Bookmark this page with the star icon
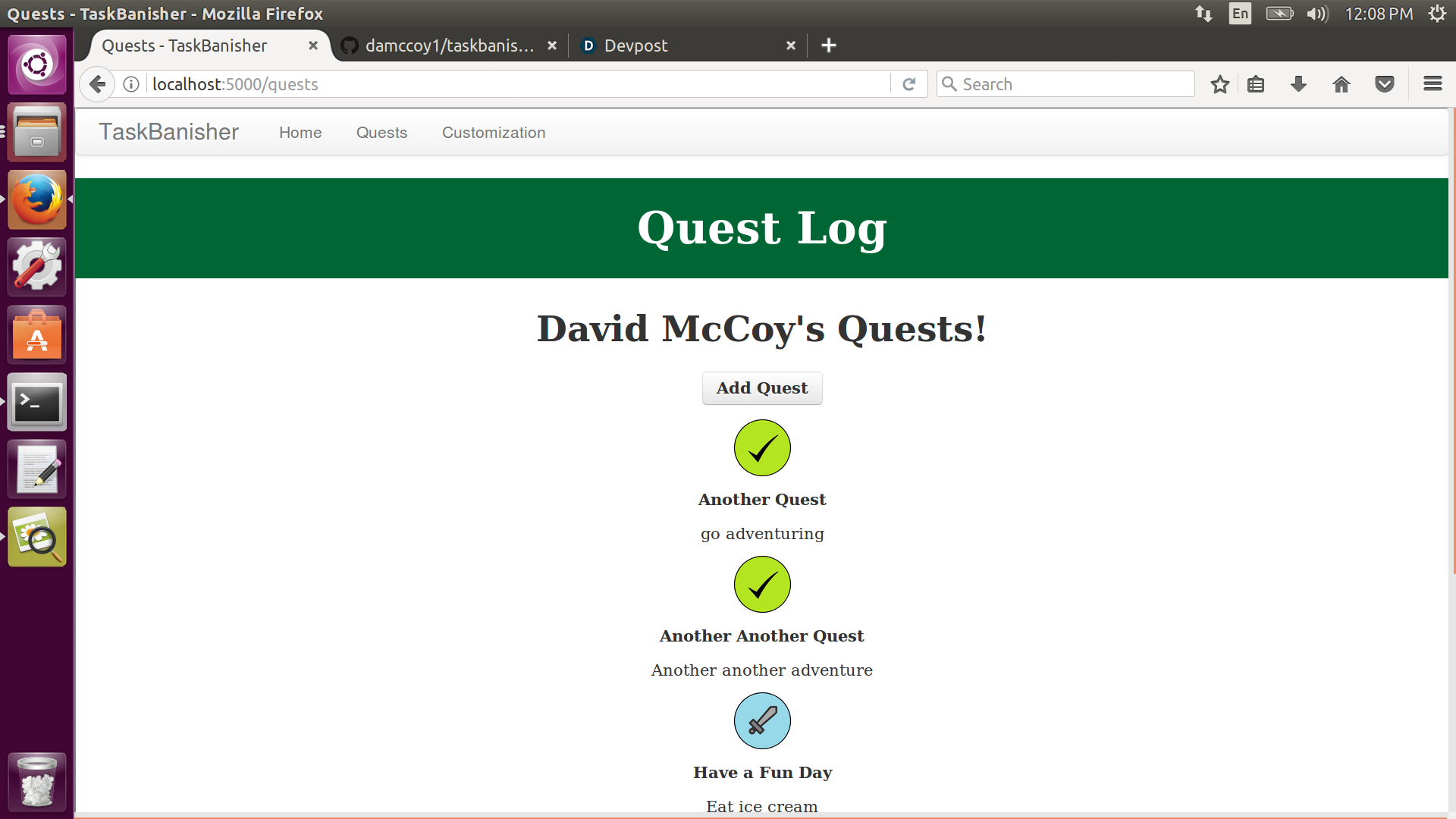This screenshot has height=819, width=1456. tap(1219, 84)
